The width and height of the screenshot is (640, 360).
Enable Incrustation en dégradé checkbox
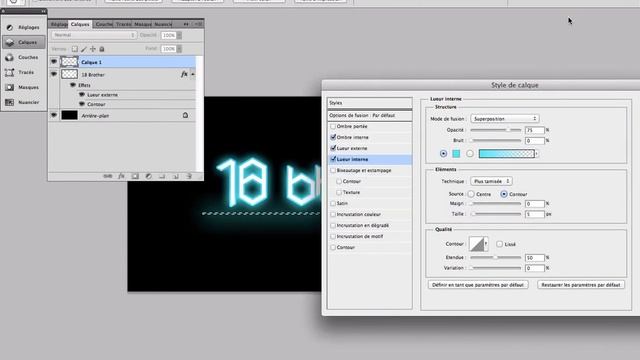(333, 225)
